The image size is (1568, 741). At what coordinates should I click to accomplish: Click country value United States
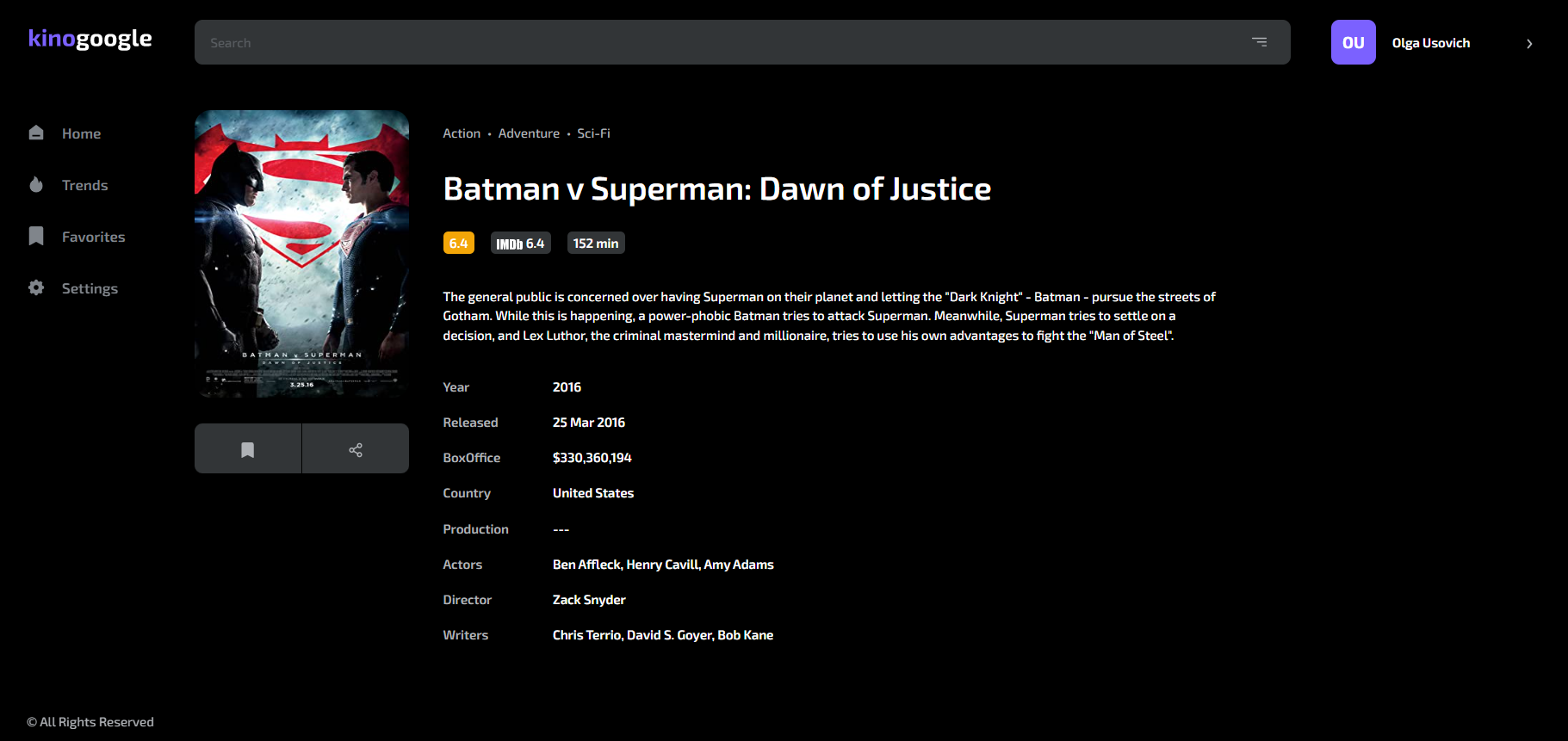(593, 493)
